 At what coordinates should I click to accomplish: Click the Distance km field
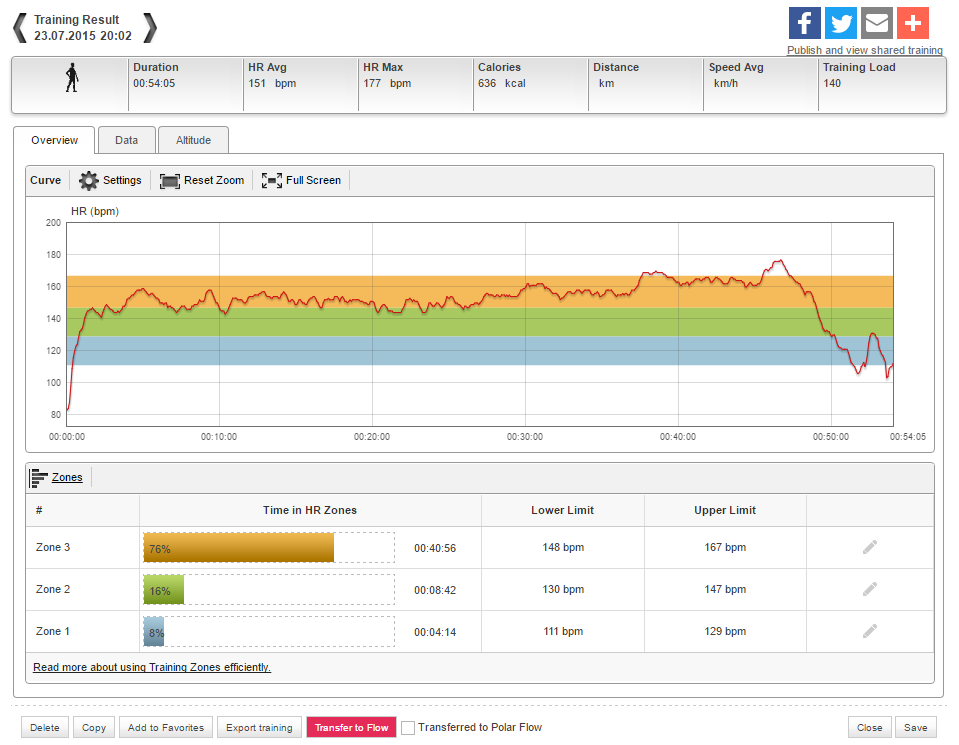[645, 84]
